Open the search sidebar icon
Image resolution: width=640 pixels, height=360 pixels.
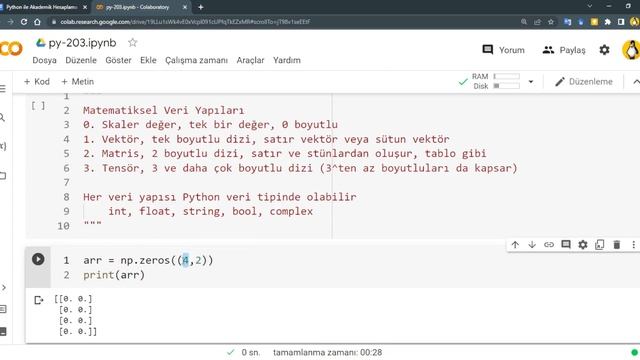click(x=2, y=118)
